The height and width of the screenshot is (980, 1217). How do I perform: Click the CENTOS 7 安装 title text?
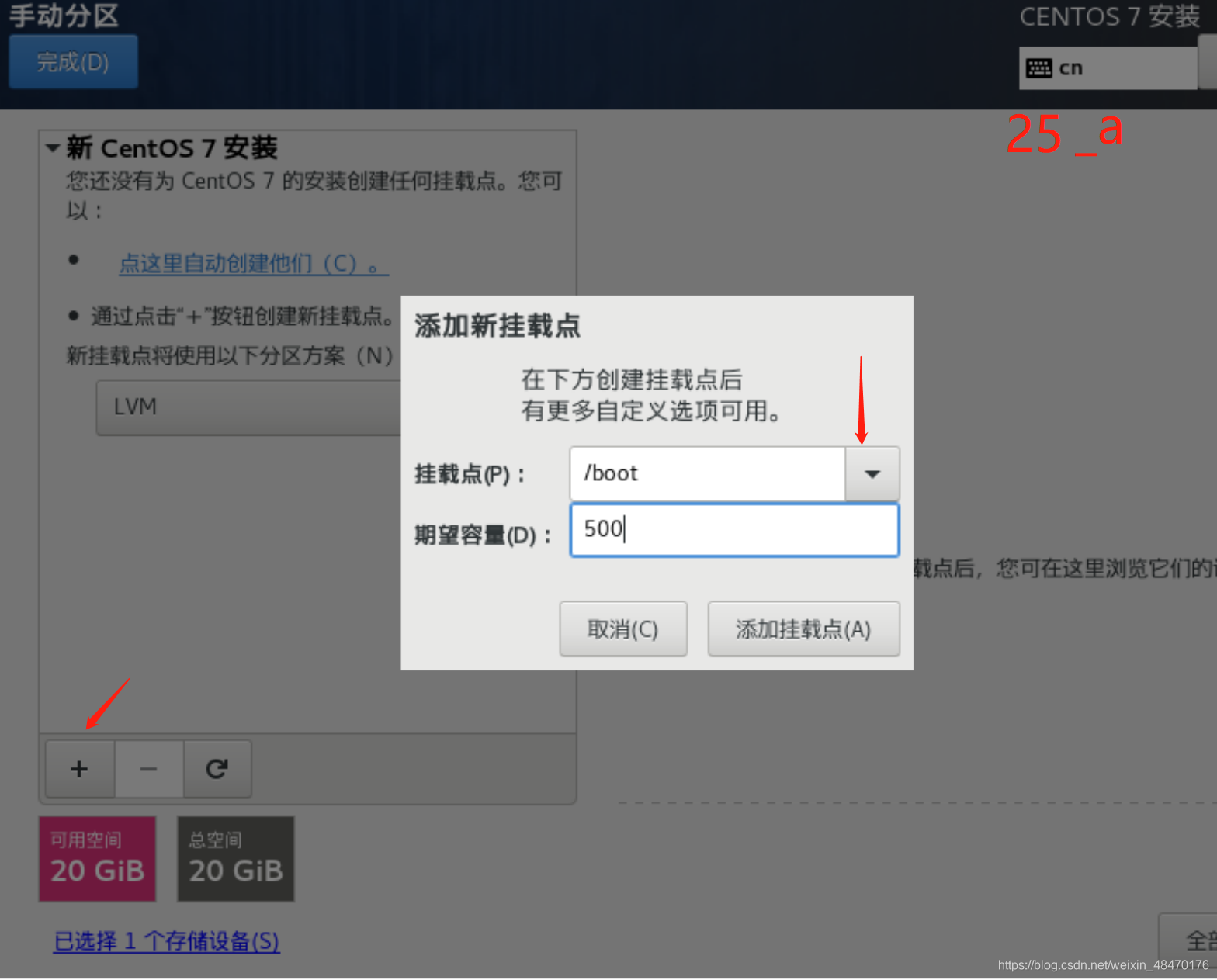pyautogui.click(x=1109, y=17)
